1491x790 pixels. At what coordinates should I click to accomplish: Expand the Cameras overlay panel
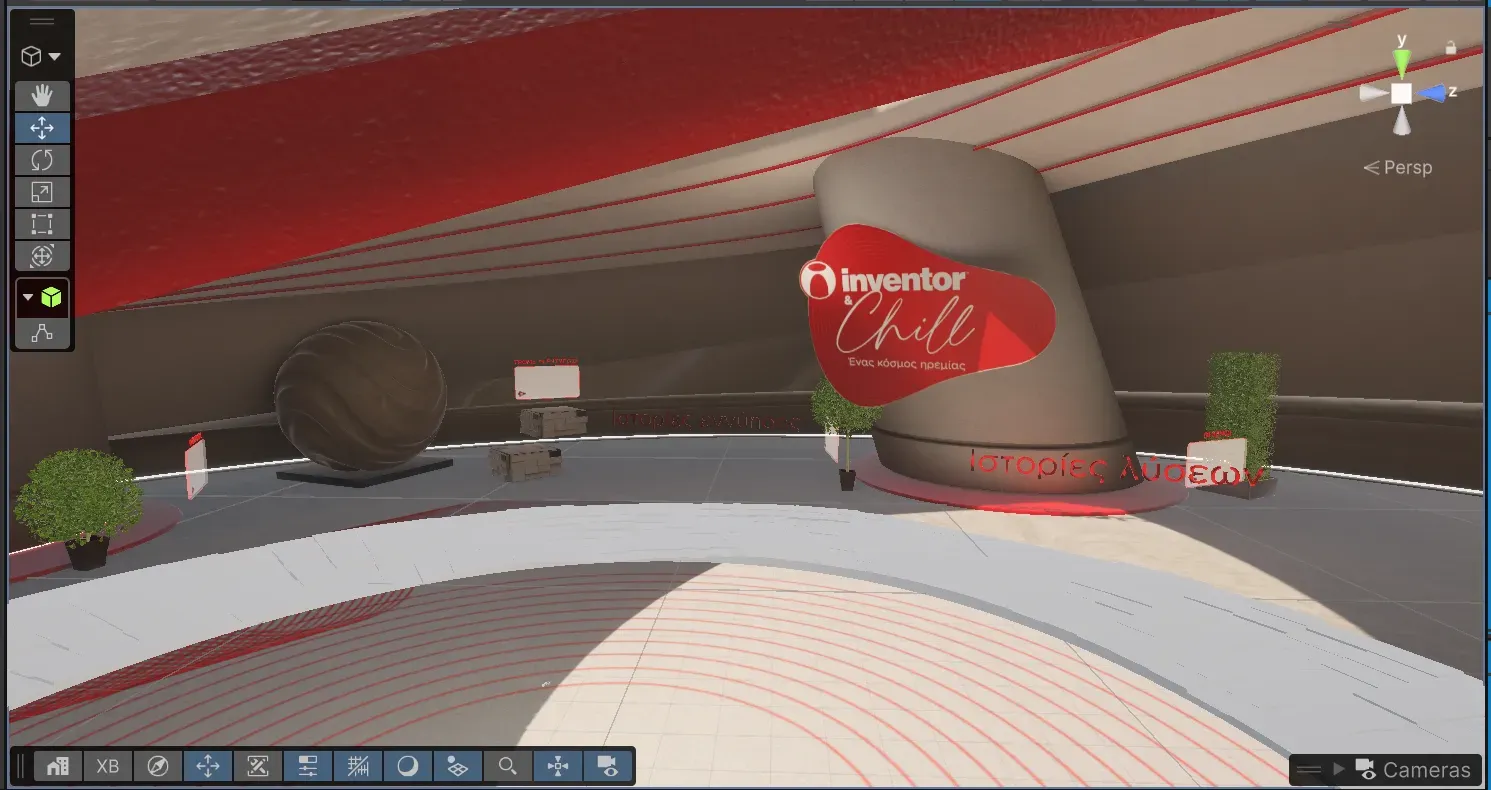1339,770
